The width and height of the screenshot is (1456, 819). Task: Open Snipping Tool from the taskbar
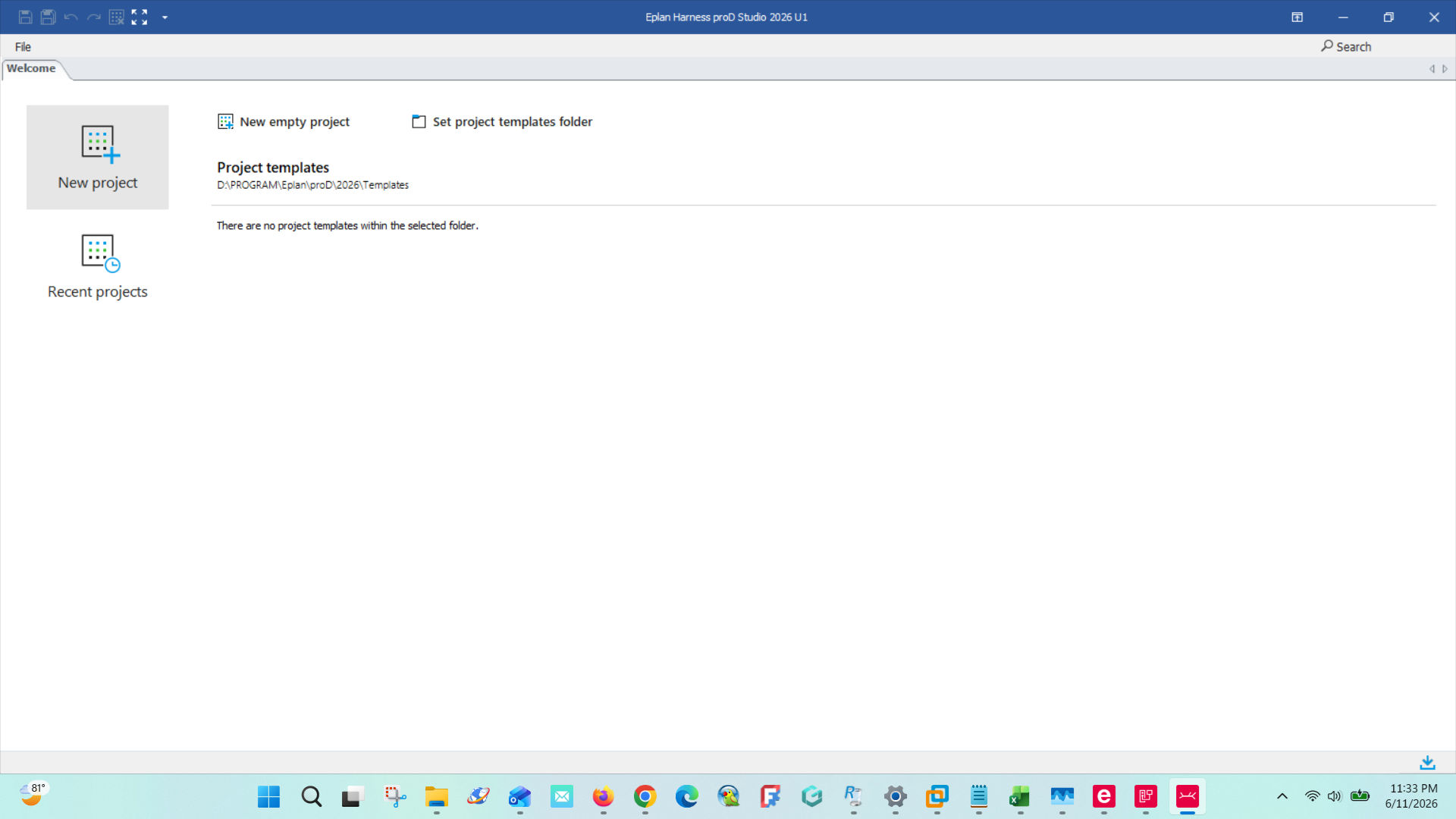395,797
